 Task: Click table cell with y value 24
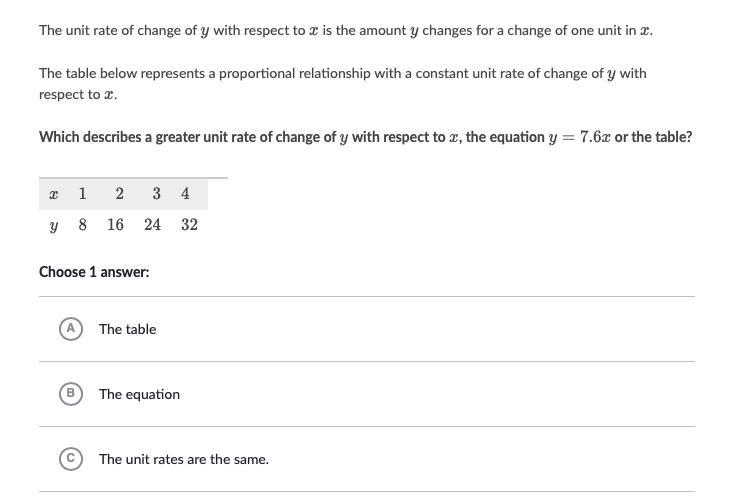(x=152, y=225)
